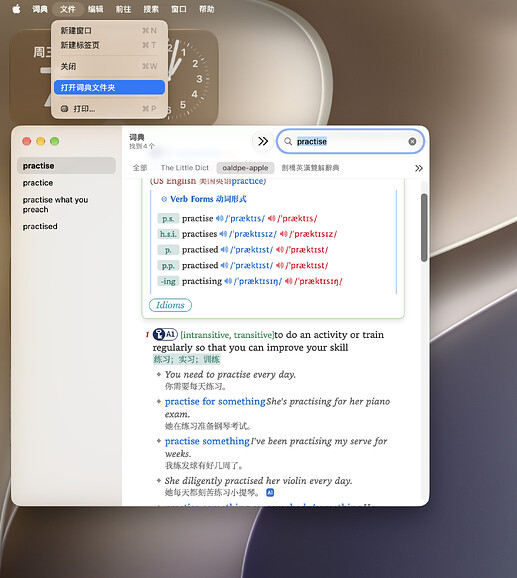Follow the US English 'practice' link
Viewport: 517px width, 578px height.
click(248, 181)
